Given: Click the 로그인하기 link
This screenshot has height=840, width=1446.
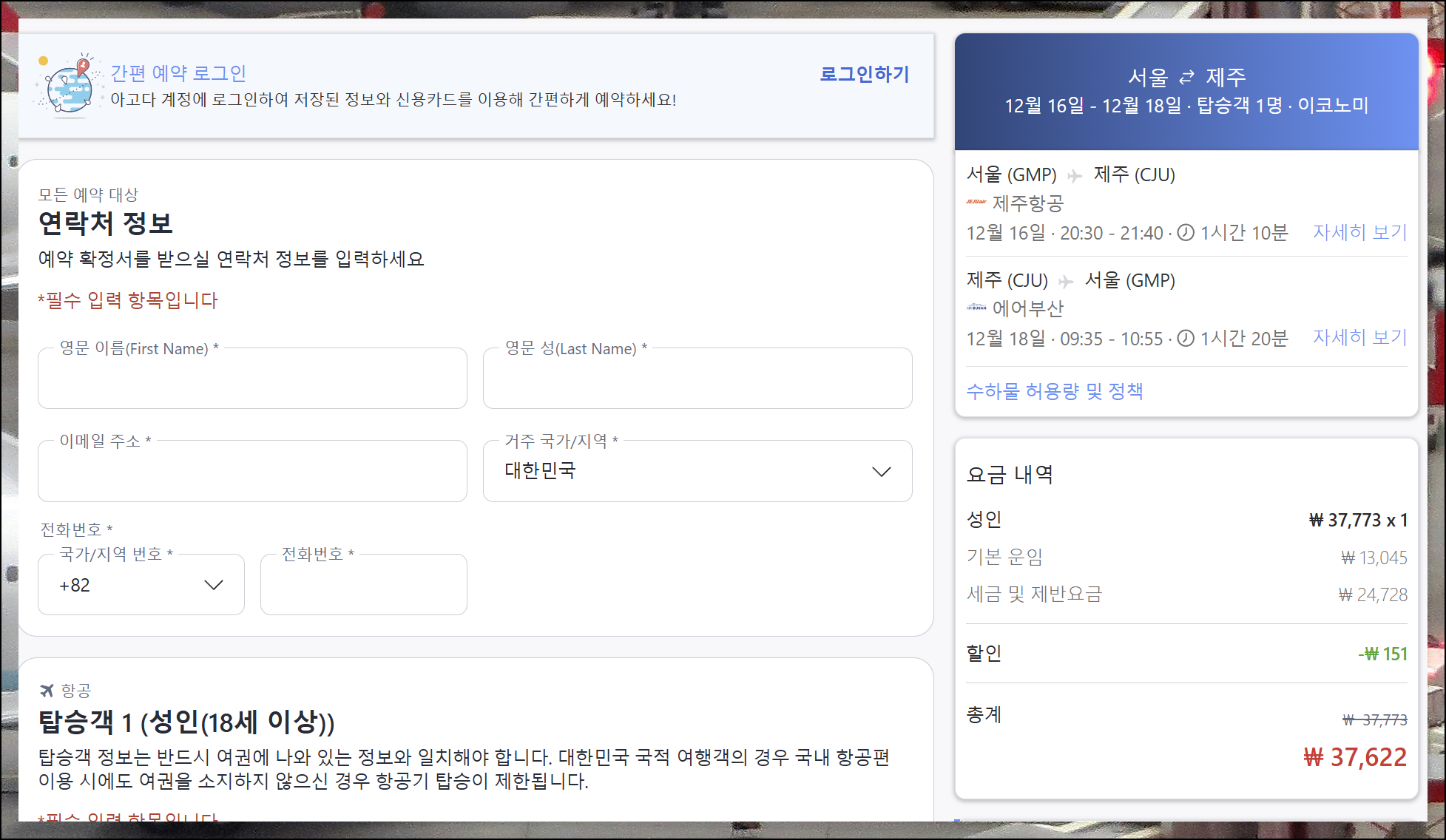Looking at the screenshot, I should tap(864, 74).
